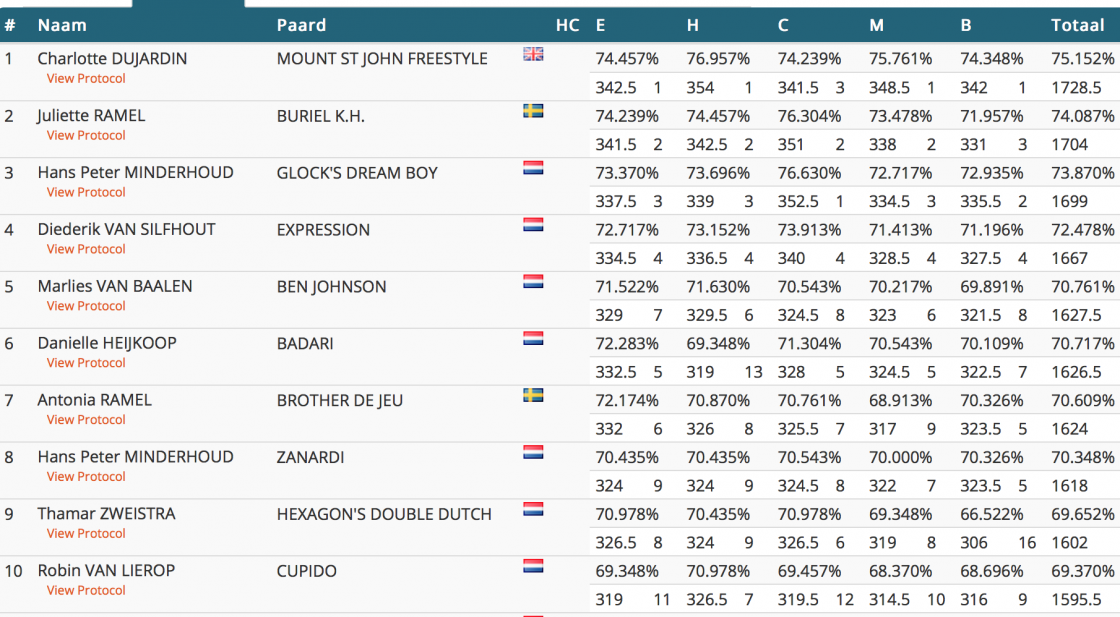The height and width of the screenshot is (617, 1120).
Task: Click the Dutch flag beside Cupido
Action: 533,566
